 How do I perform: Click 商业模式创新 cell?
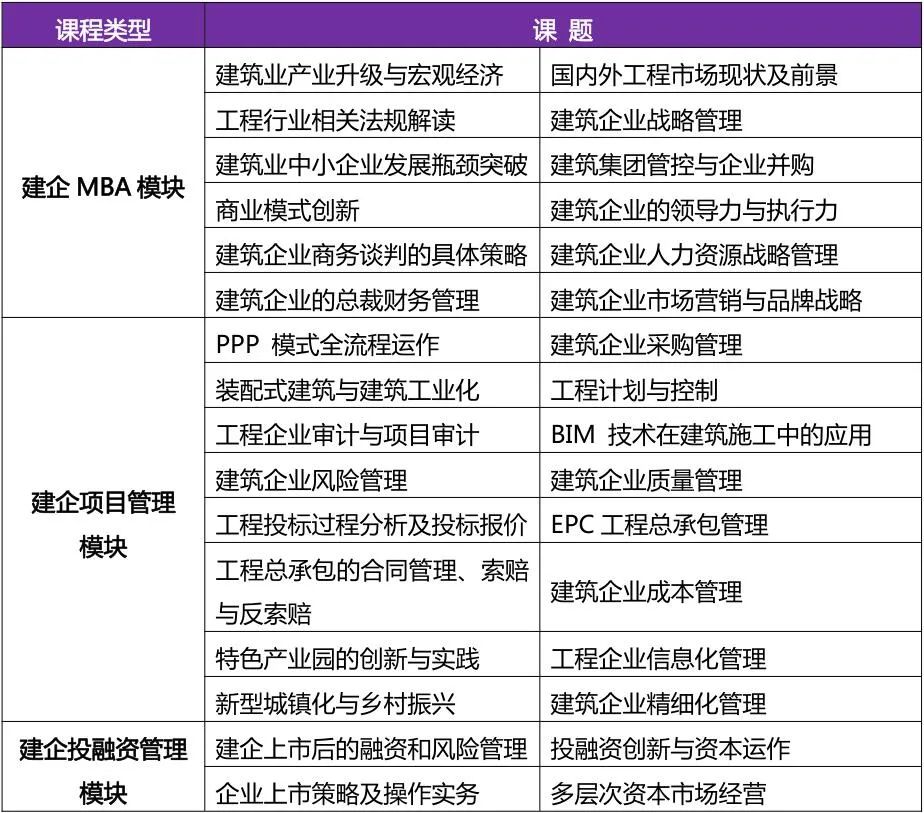[372, 205]
